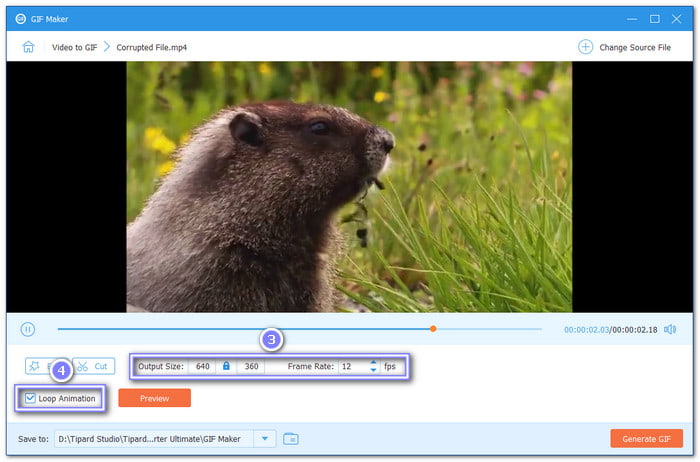Click the orange playhead on progress bar
This screenshot has height=462, width=700.
[433, 328]
